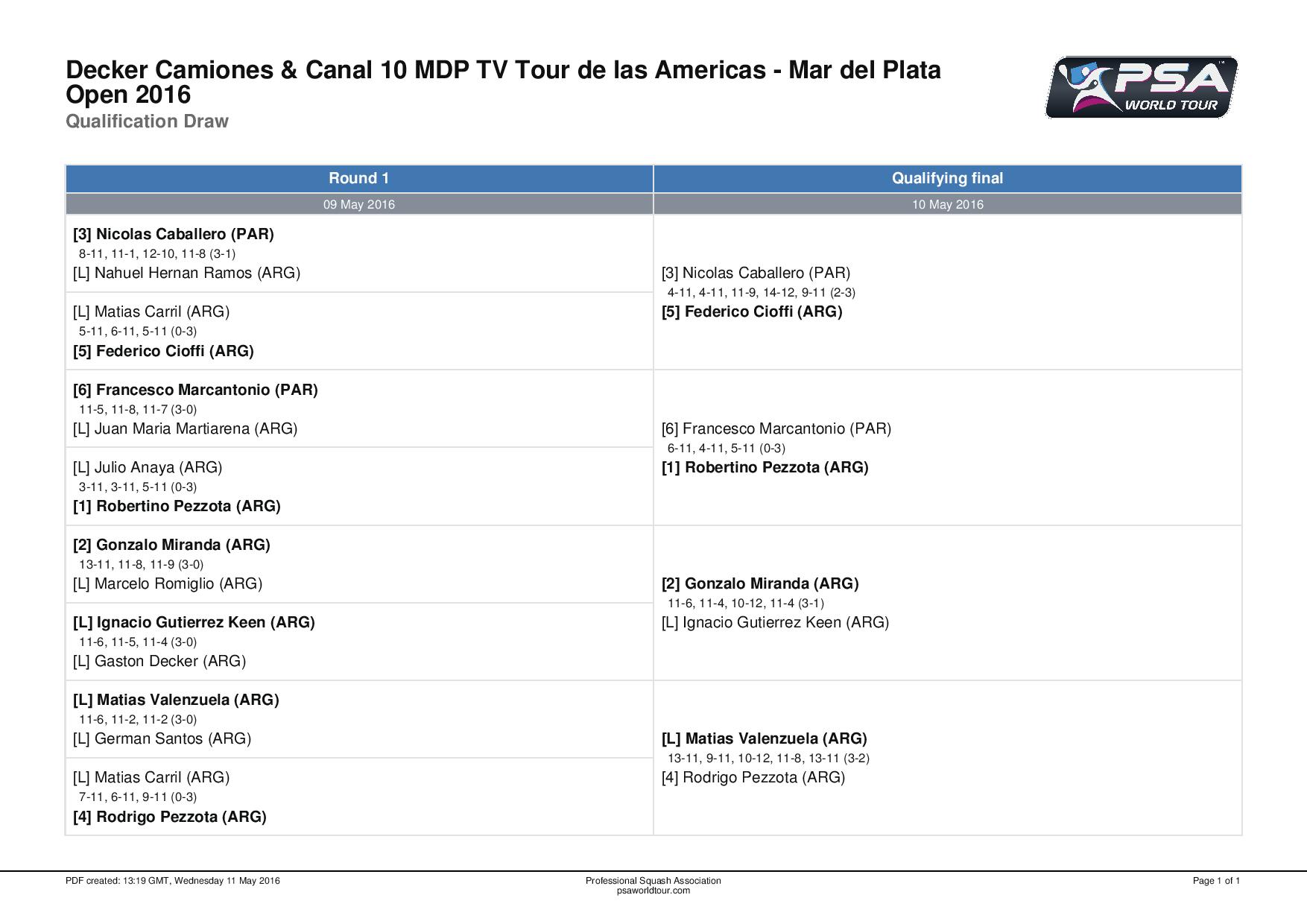This screenshot has width=1307, height=924.
Task: Click Marcelo Romiglio player name
Action: [168, 583]
